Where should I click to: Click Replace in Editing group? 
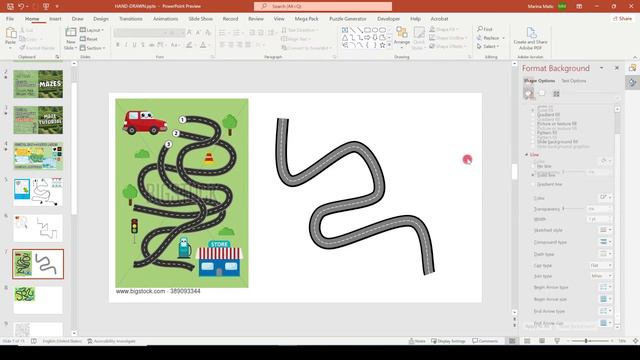tap(491, 38)
